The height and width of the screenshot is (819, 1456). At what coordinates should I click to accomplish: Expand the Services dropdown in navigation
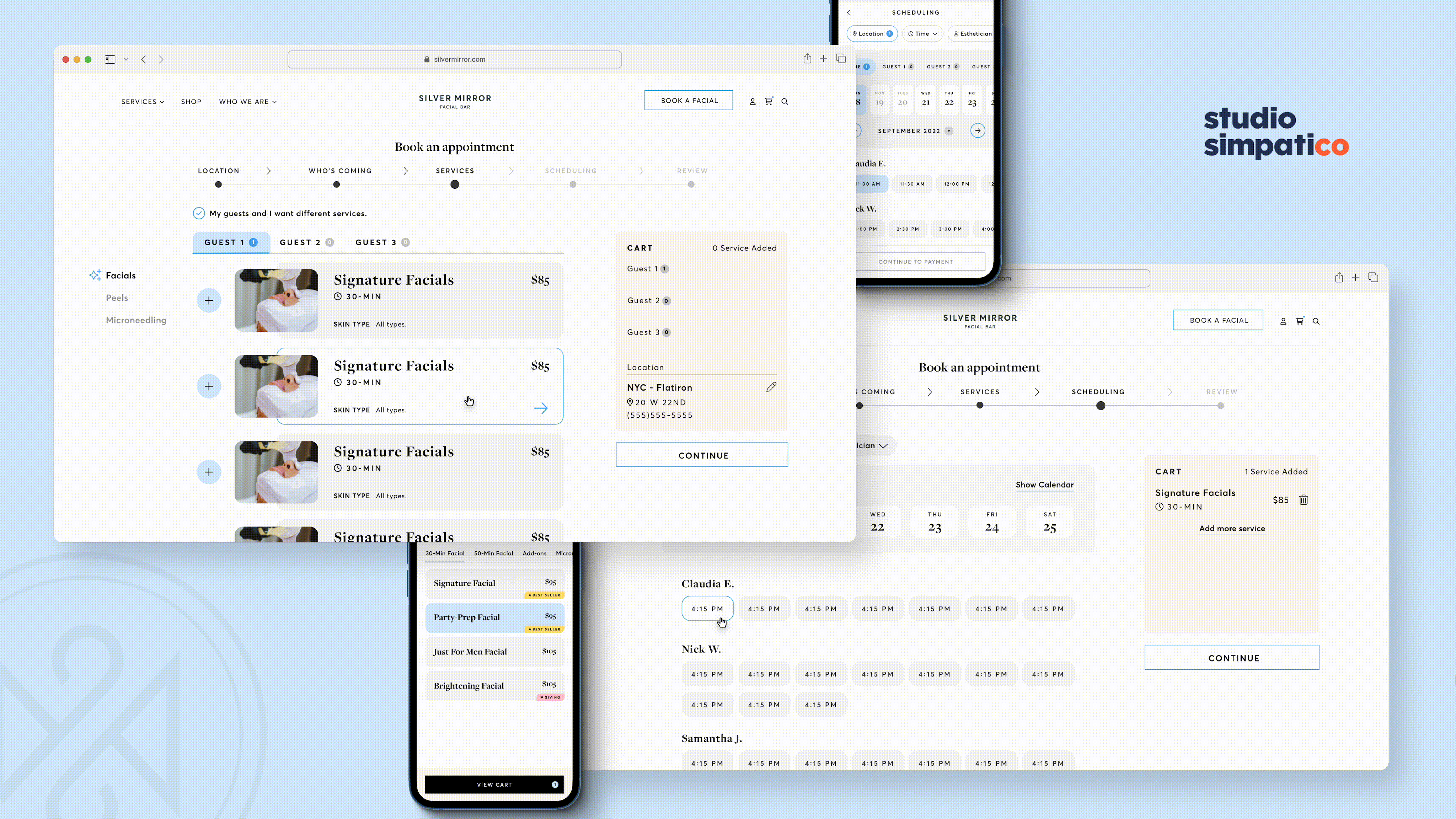pos(143,102)
